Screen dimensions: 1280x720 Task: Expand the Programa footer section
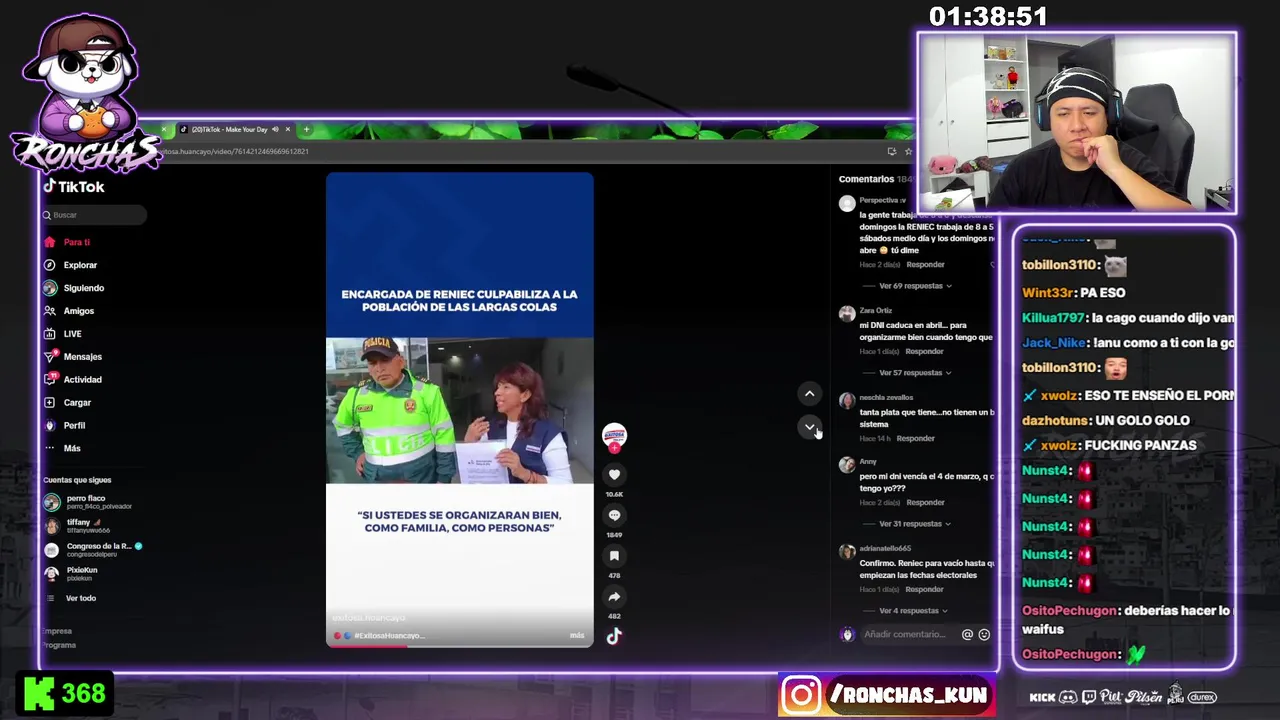point(60,645)
